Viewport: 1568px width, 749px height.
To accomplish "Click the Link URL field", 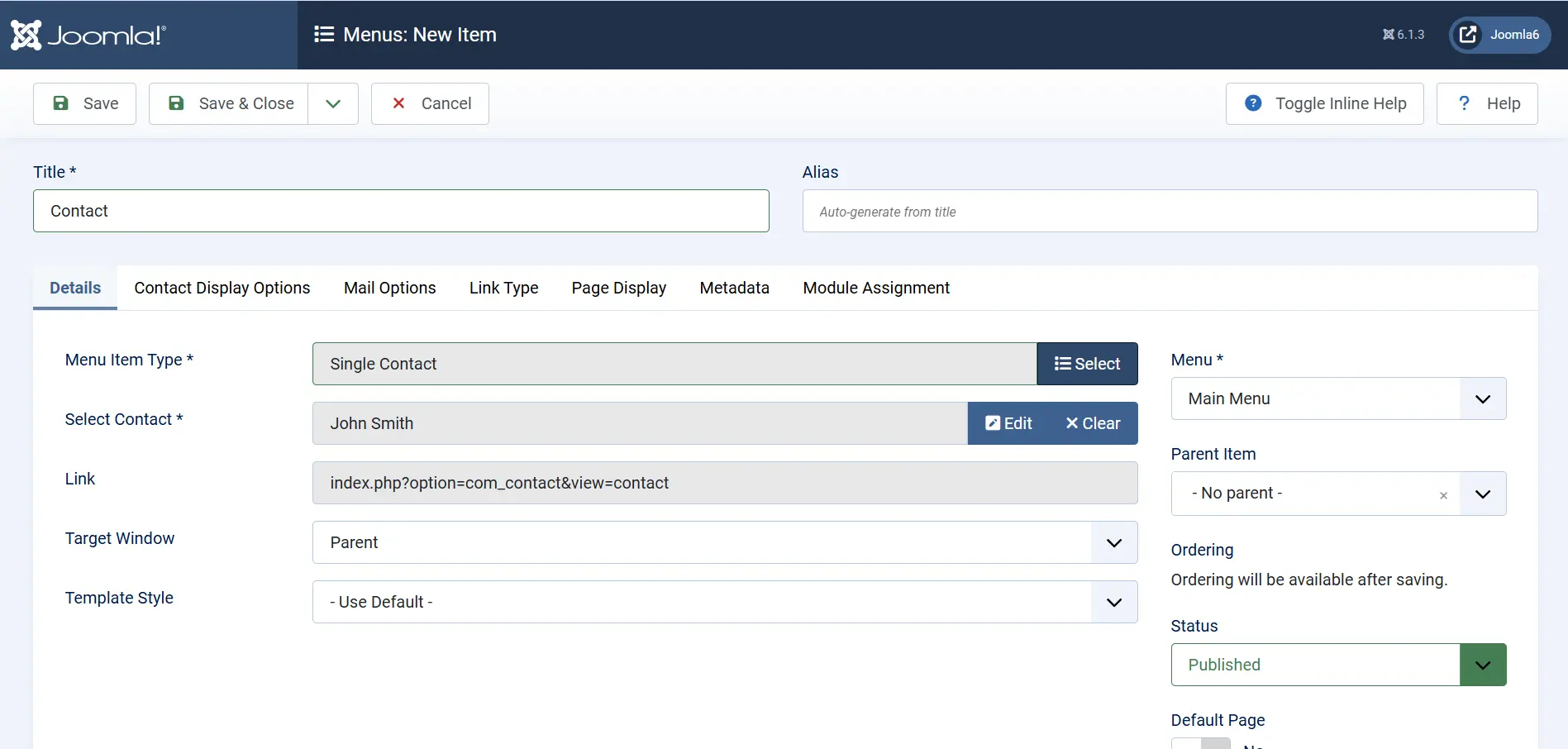I will (x=725, y=483).
